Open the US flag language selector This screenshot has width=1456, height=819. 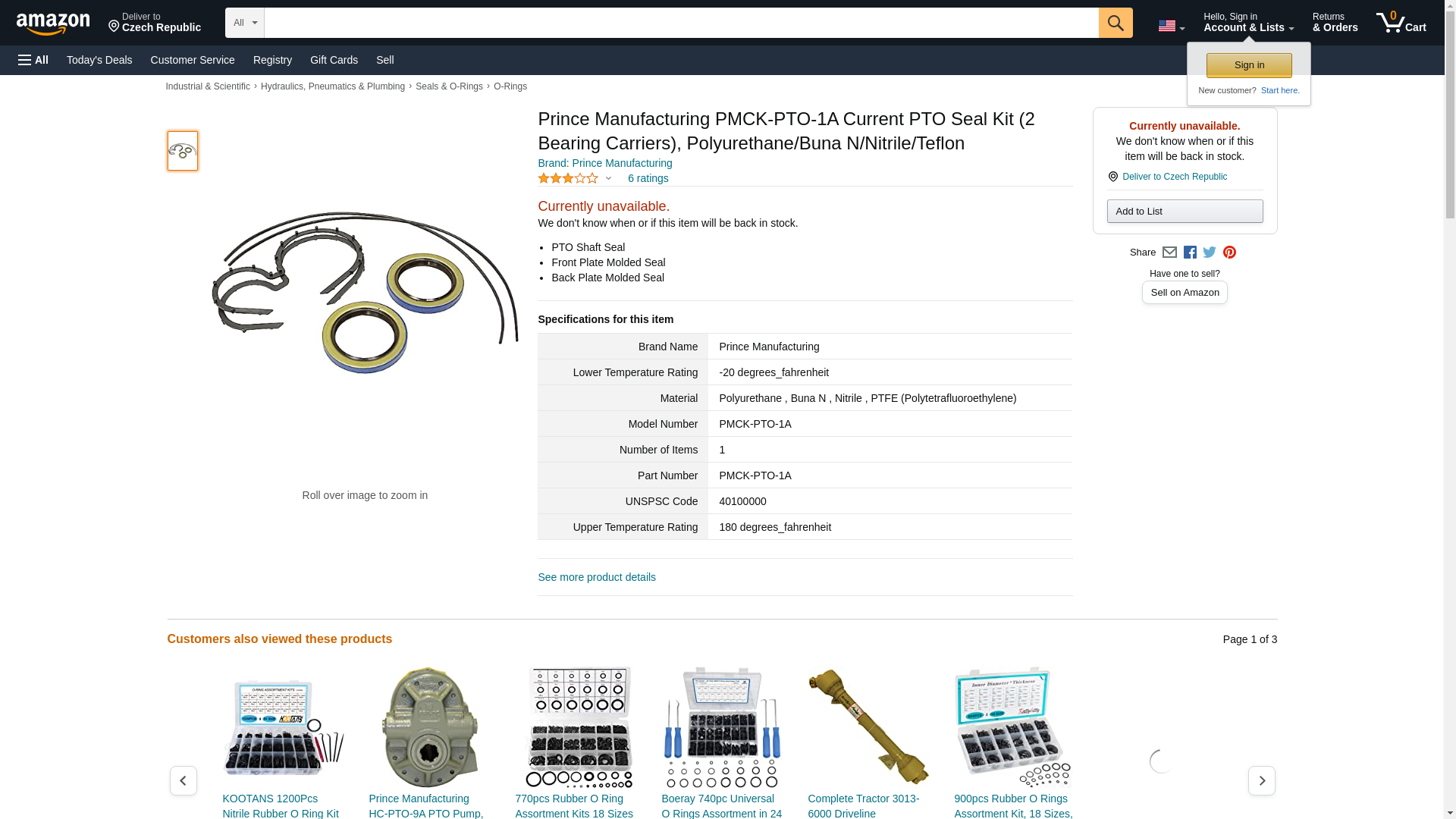pos(1171,27)
